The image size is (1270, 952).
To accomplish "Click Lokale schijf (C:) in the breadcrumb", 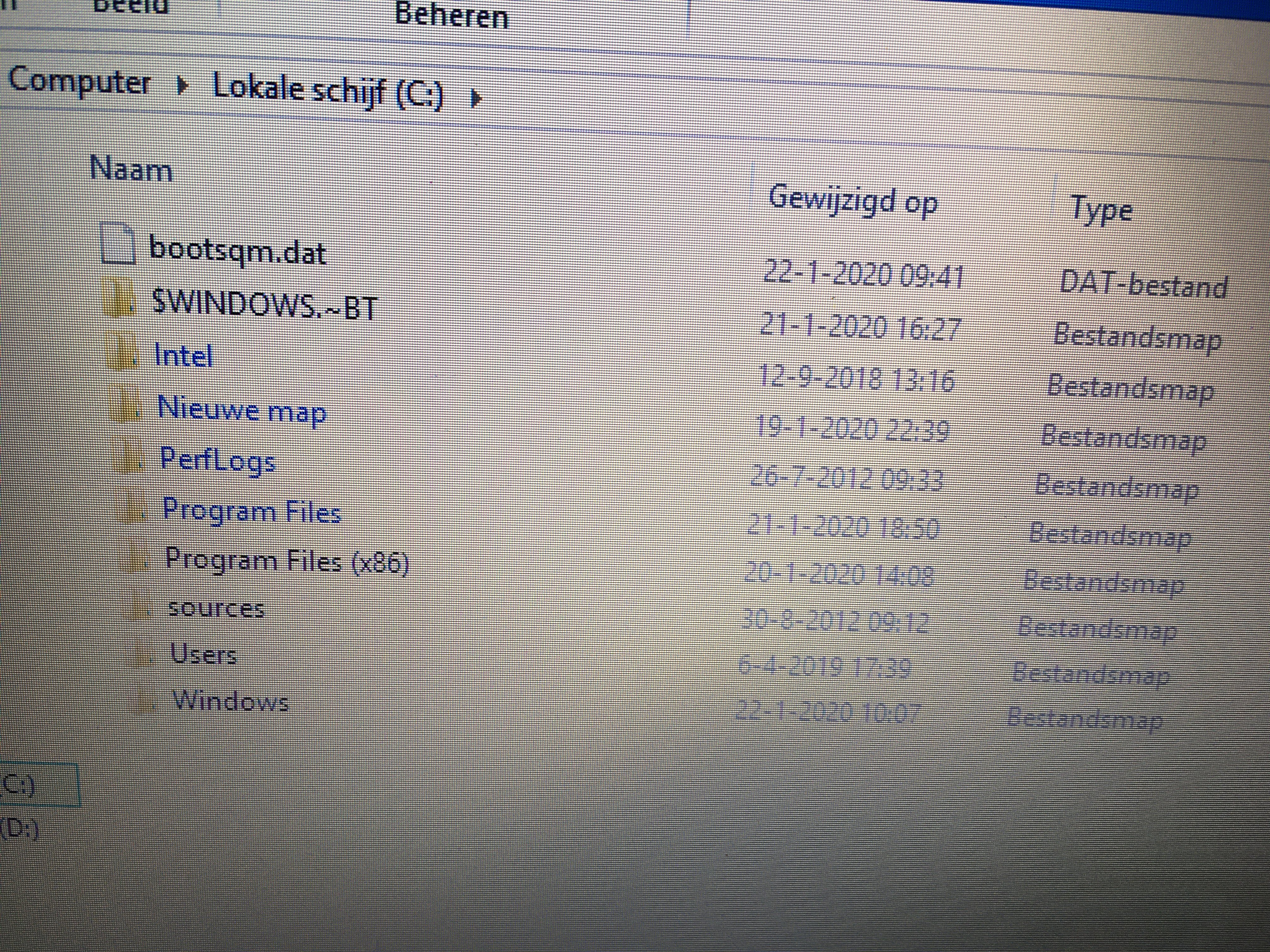I will pyautogui.click(x=329, y=91).
